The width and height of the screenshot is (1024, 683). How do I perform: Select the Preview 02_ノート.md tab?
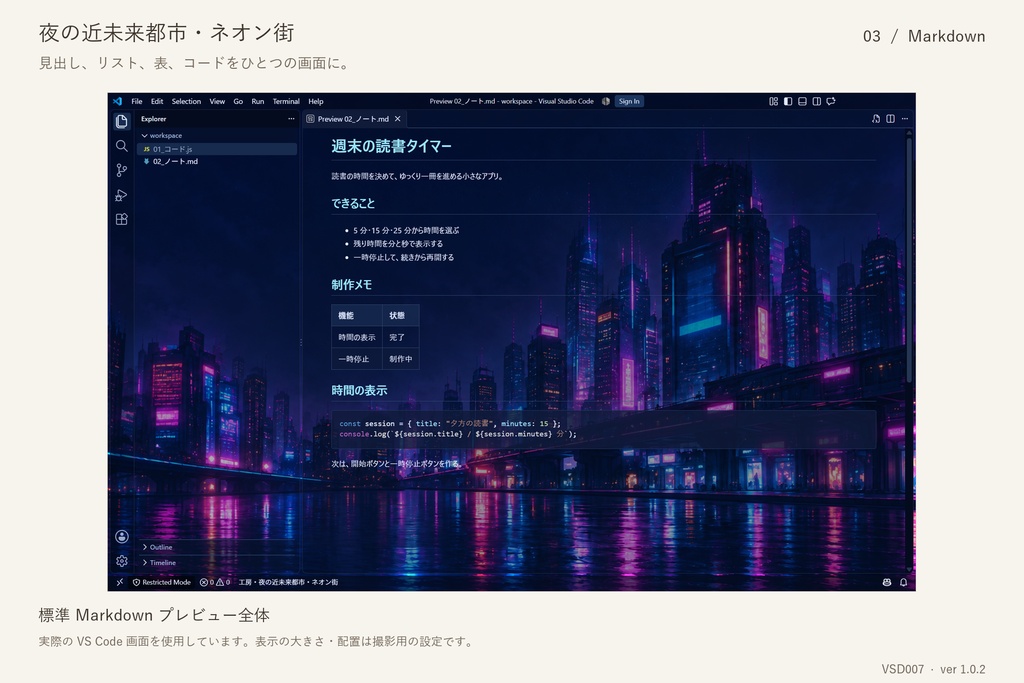[x=353, y=119]
